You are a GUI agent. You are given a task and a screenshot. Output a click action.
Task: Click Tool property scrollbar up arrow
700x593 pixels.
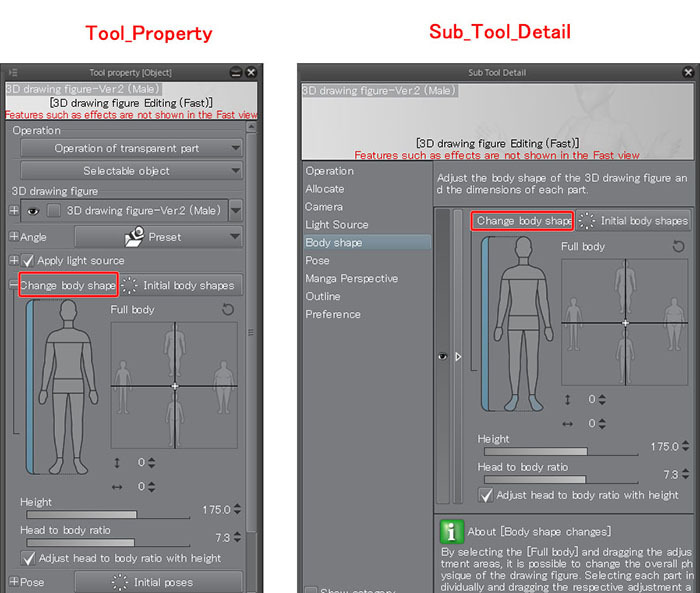pos(251,127)
